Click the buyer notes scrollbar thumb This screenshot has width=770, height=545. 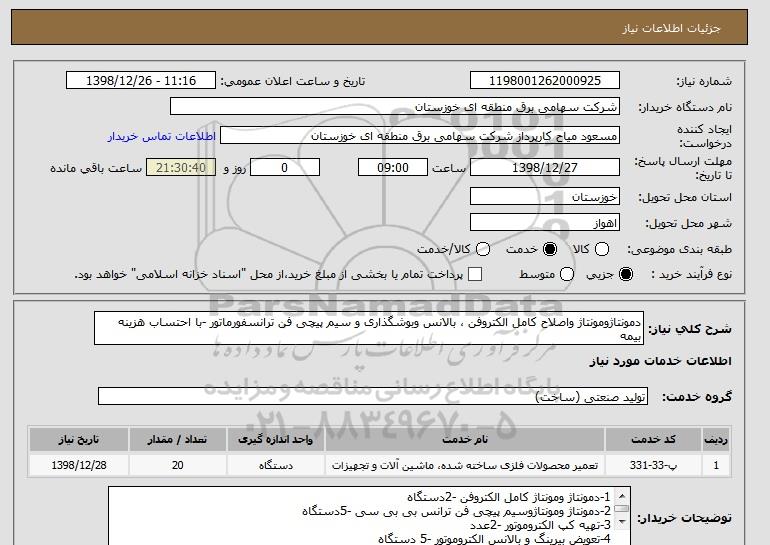tap(622, 509)
